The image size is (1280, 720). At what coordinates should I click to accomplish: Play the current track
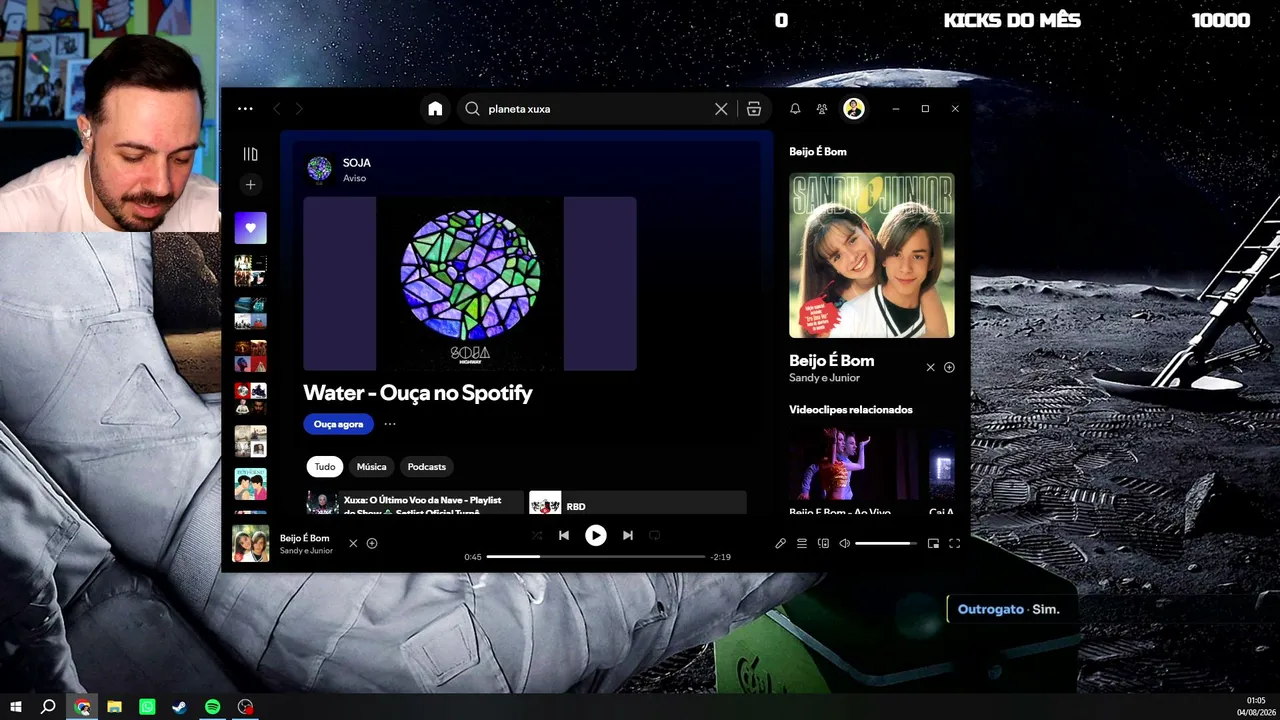595,535
